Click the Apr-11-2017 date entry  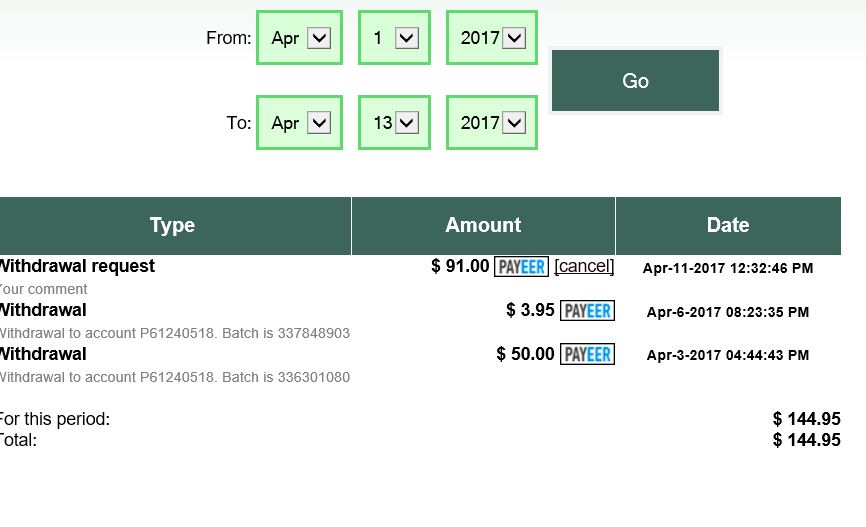point(728,268)
